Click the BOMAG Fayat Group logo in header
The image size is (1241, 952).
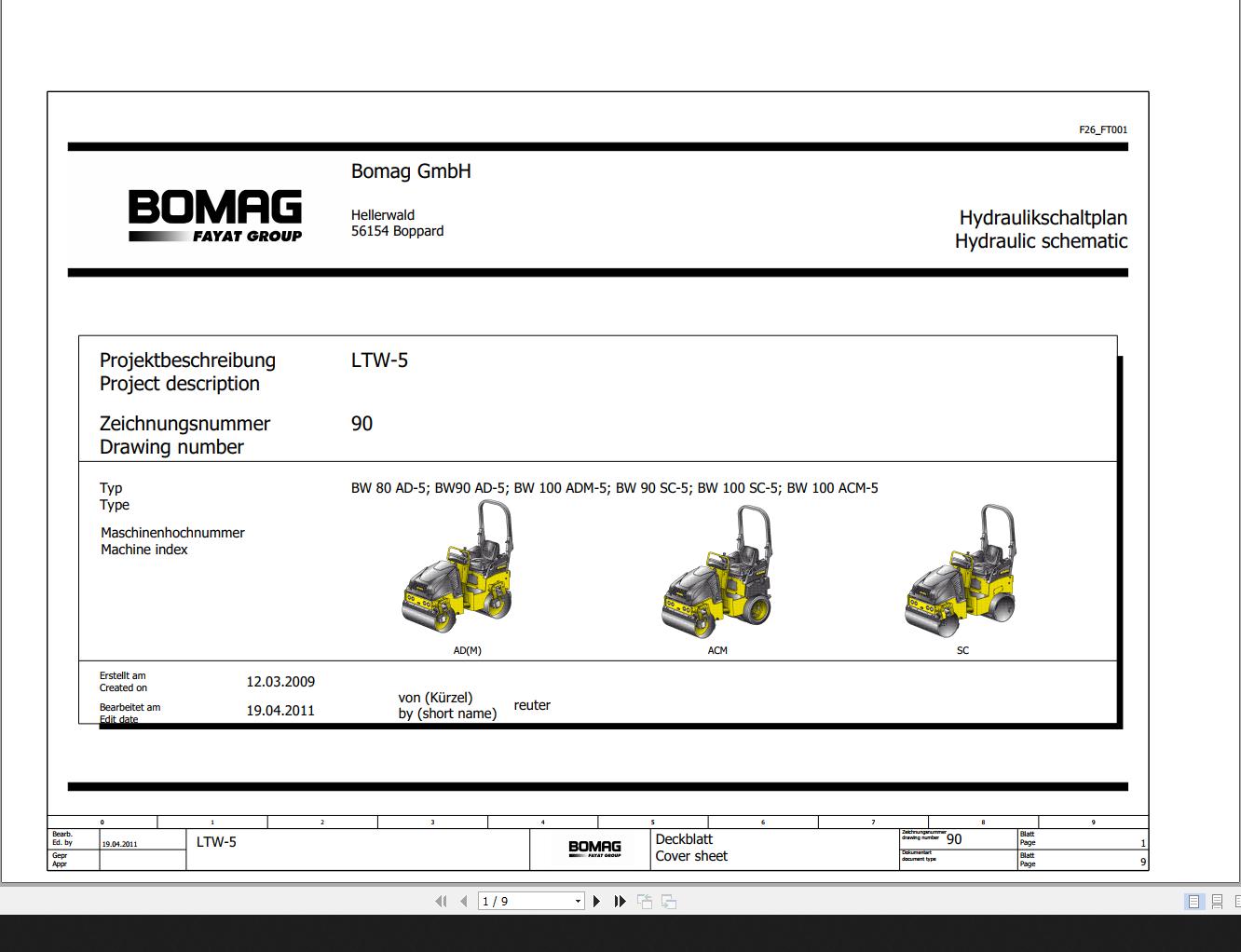tap(215, 216)
